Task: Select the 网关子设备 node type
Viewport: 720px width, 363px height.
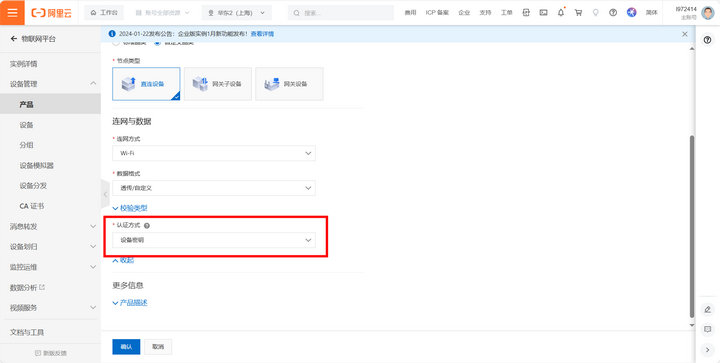Action: pos(218,84)
